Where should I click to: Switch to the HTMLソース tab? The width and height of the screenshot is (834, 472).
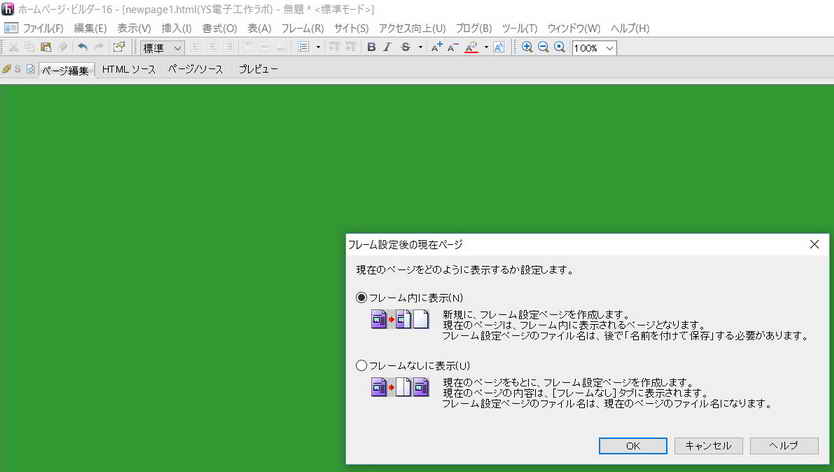(129, 69)
